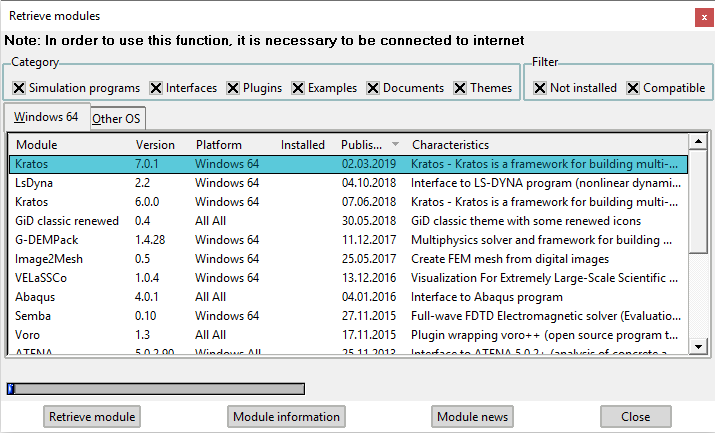The image size is (715, 433).
Task: Uncheck the Themes category
Action: click(460, 88)
